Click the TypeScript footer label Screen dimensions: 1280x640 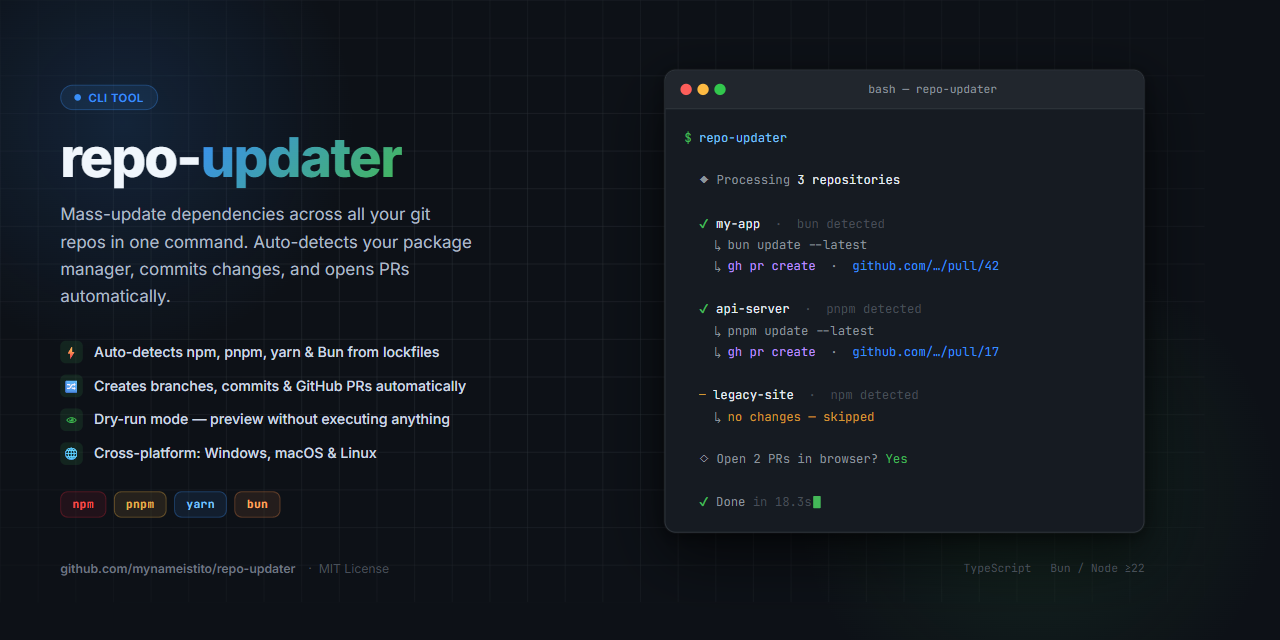tap(997, 568)
